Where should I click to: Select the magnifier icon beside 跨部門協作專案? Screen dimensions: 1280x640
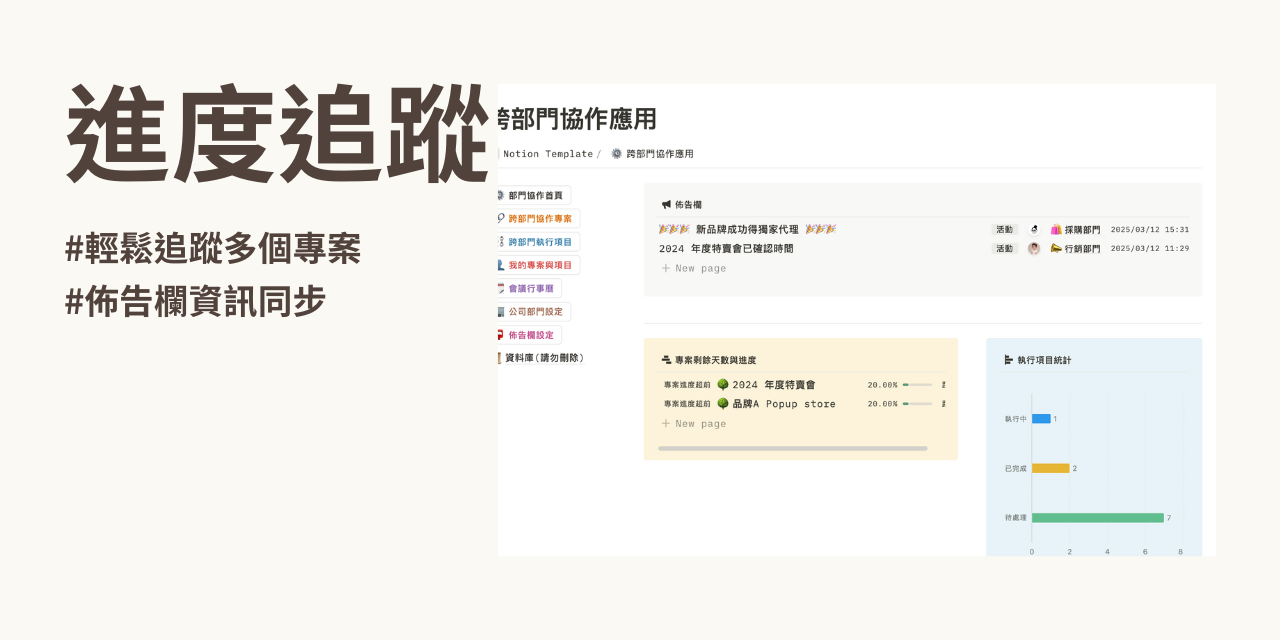pyautogui.click(x=500, y=217)
